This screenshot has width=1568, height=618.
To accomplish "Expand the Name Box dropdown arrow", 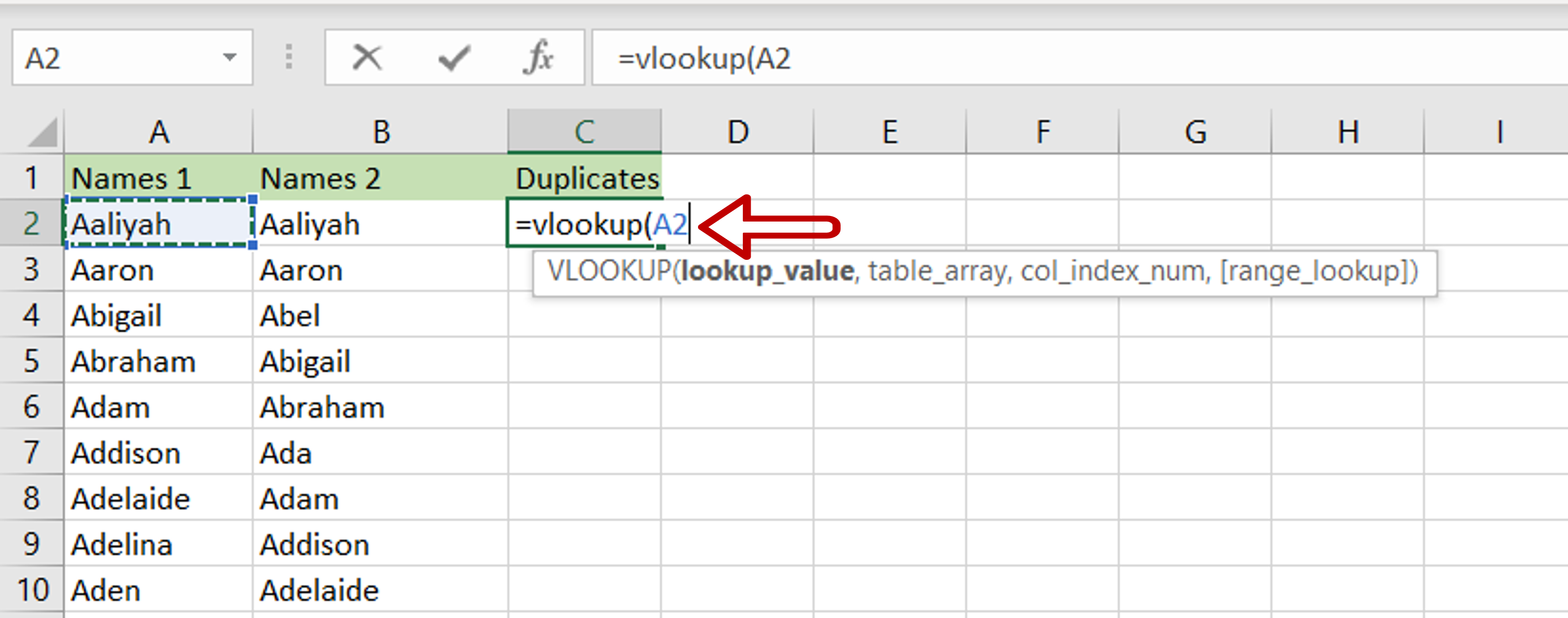I will pos(230,58).
